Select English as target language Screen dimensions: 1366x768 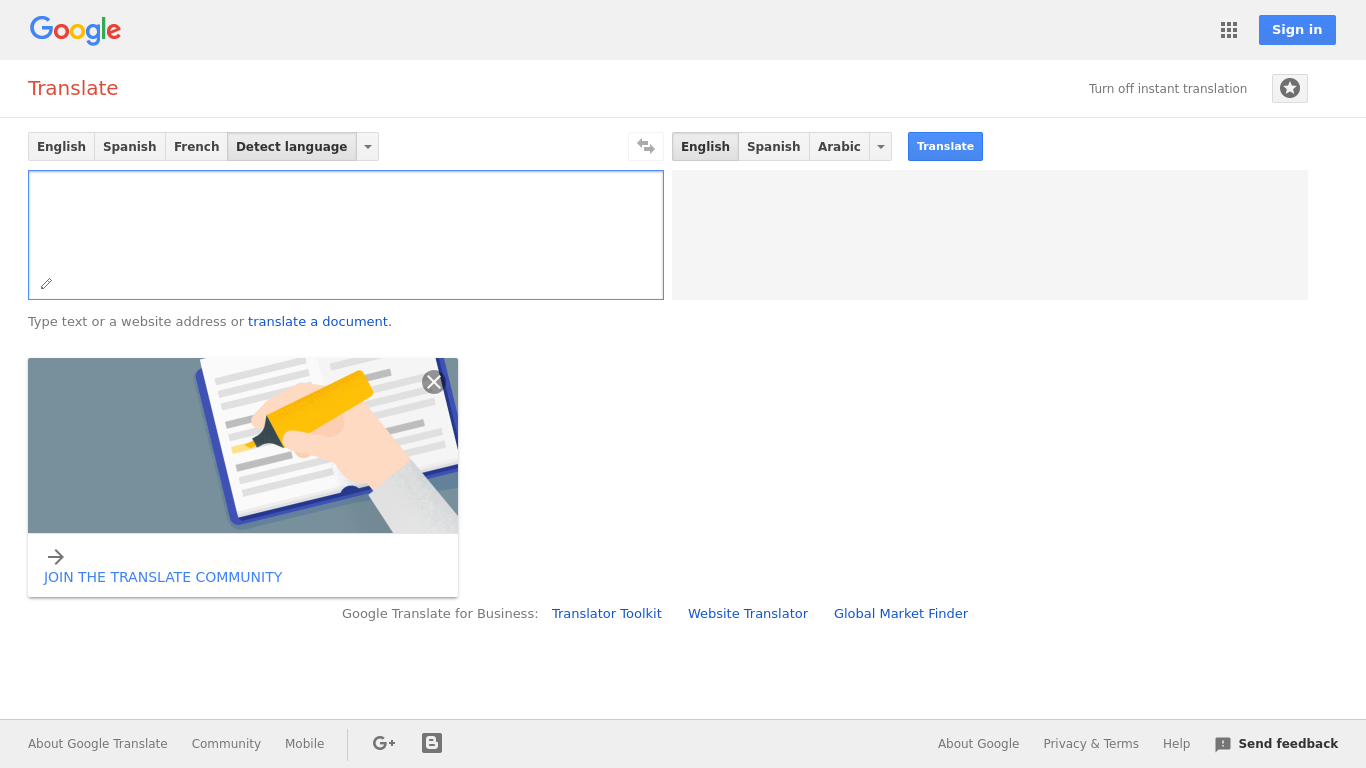pos(705,147)
